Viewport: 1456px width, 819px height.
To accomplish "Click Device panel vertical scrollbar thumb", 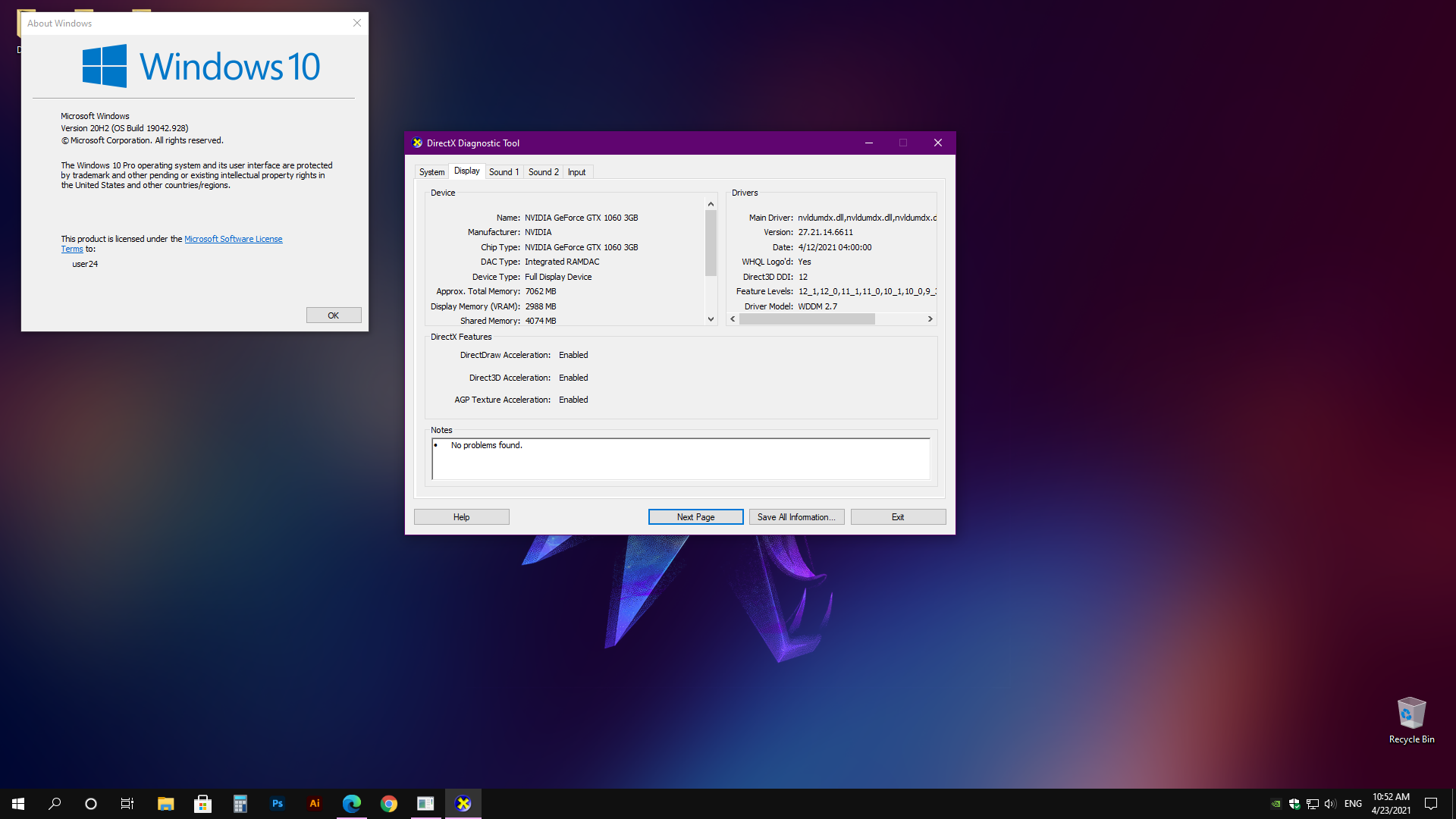I will coord(711,243).
